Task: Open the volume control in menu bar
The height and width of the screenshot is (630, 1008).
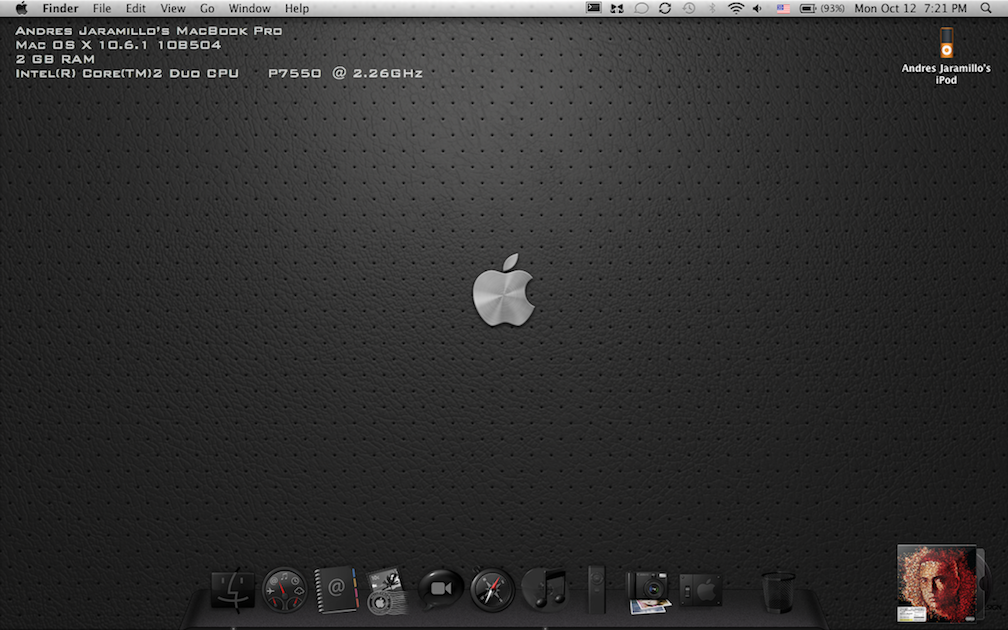Action: tap(758, 8)
